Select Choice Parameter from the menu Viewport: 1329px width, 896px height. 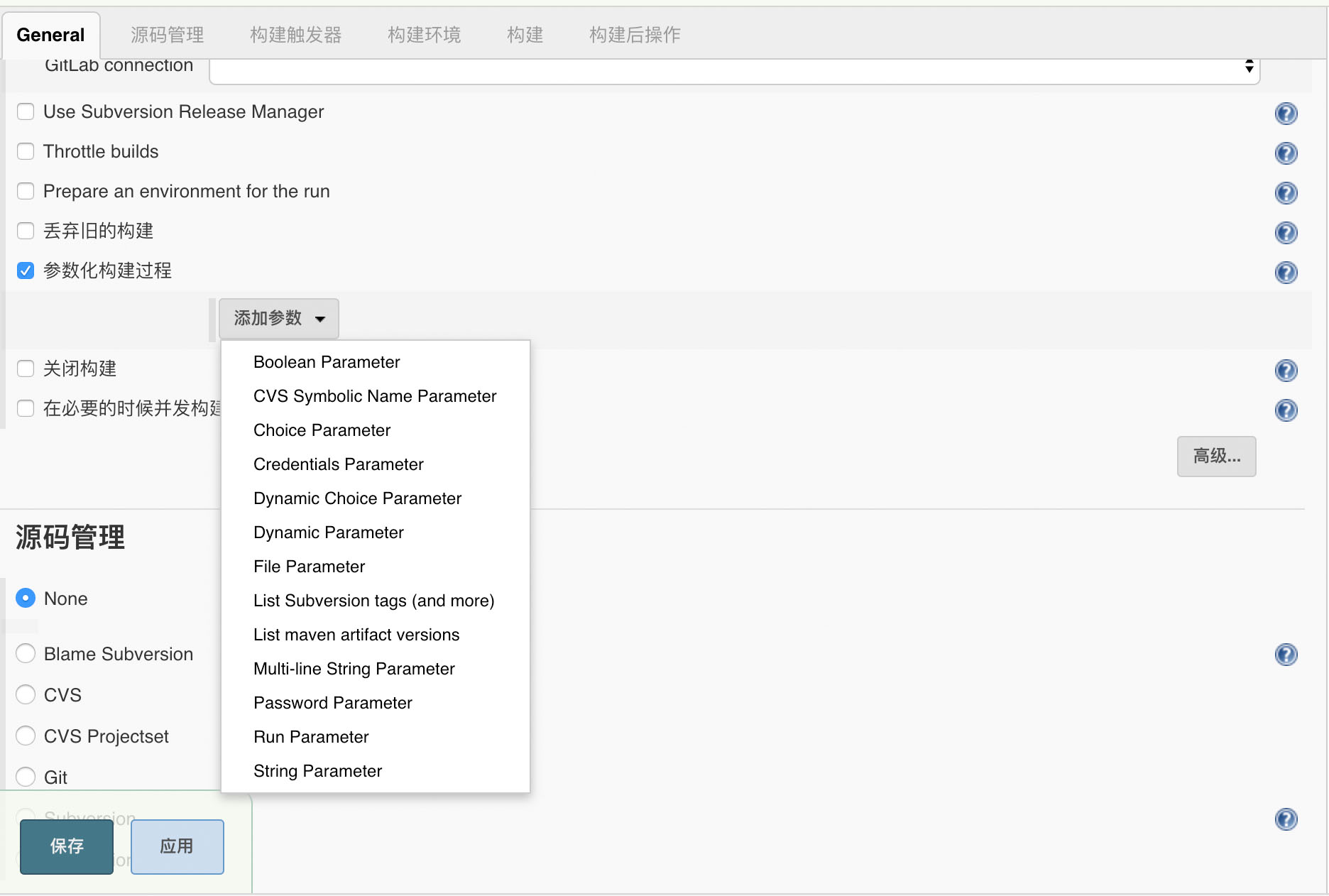point(322,430)
